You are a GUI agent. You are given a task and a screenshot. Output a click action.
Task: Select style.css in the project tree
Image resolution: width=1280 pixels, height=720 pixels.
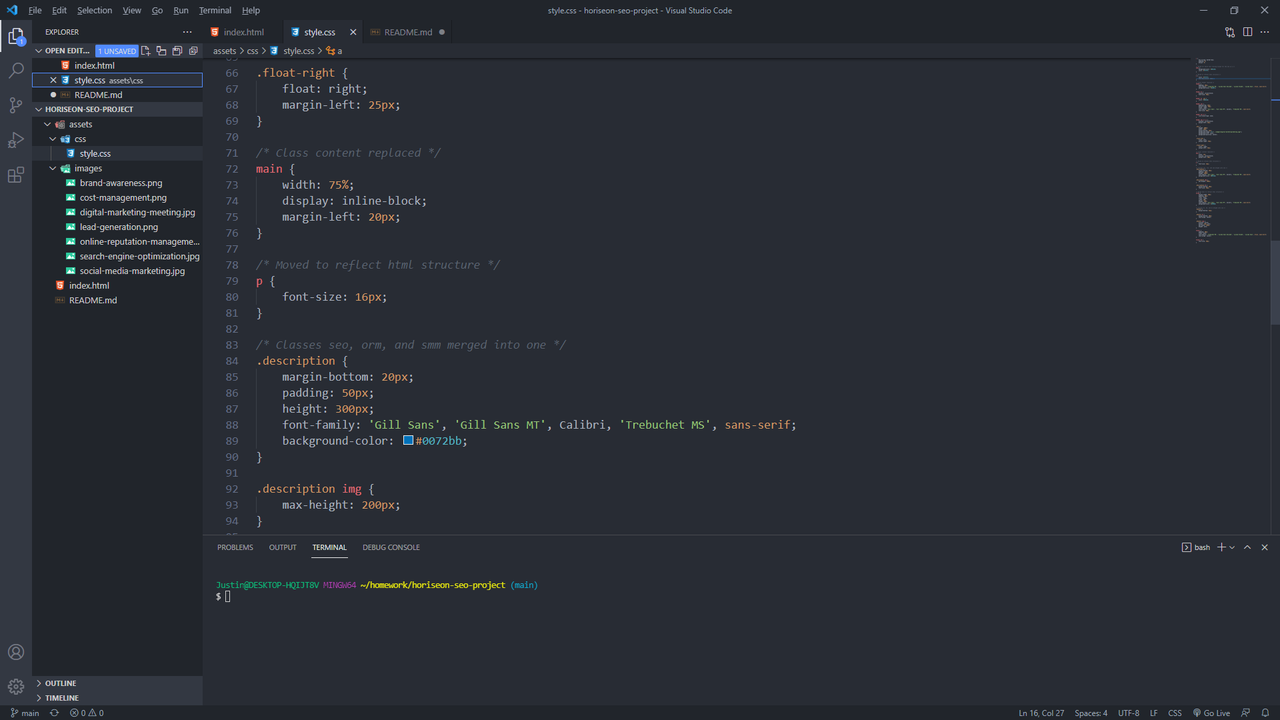(x=118, y=154)
